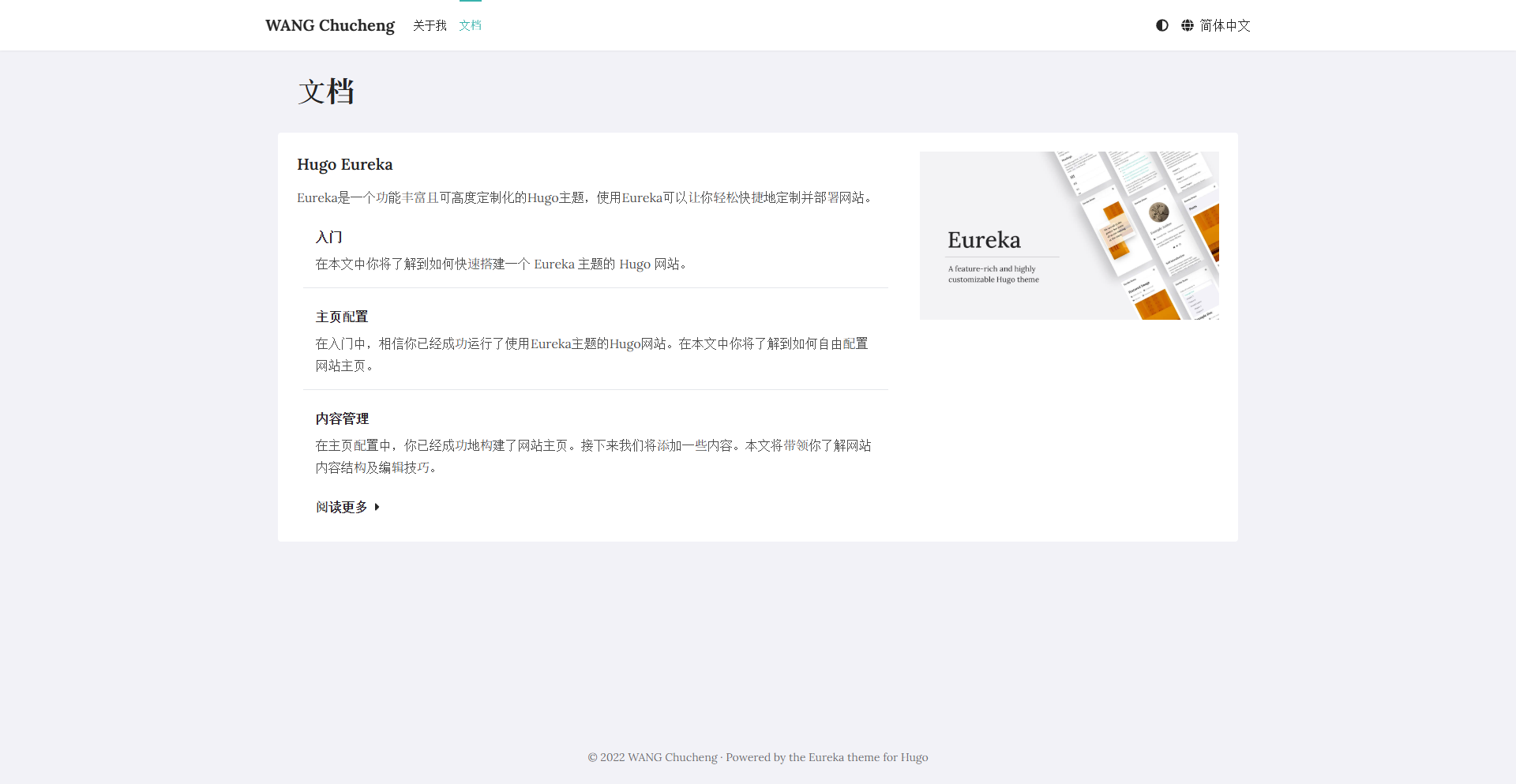This screenshot has height=784, width=1516.
Task: Click the text 在本文中你将了解到如何快速搭建
Action: 503,264
